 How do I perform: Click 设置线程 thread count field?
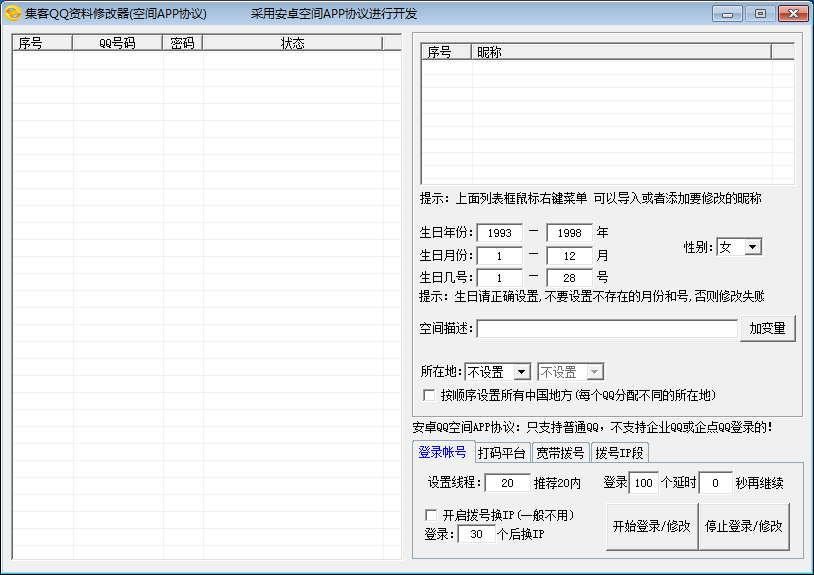[508, 483]
